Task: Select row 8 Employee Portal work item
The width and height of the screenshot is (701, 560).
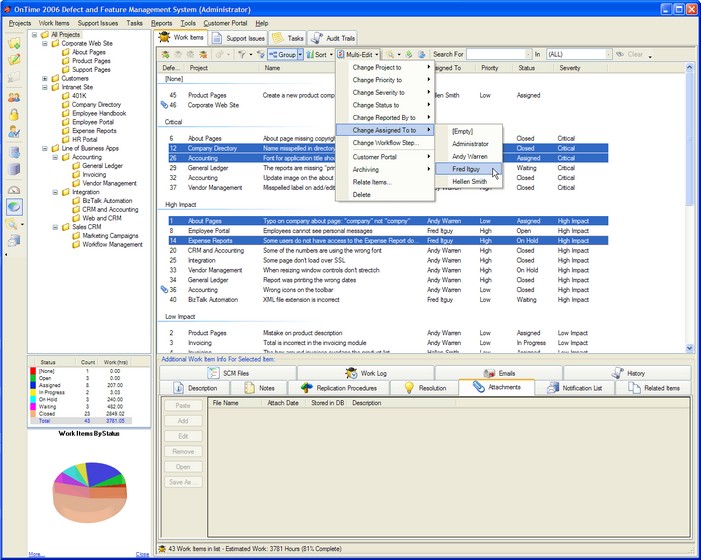Action: click(x=388, y=231)
